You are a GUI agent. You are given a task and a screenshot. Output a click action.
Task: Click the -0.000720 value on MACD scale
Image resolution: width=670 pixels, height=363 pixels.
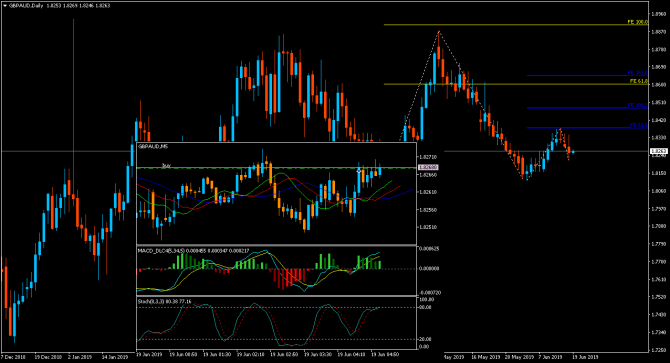[429, 293]
